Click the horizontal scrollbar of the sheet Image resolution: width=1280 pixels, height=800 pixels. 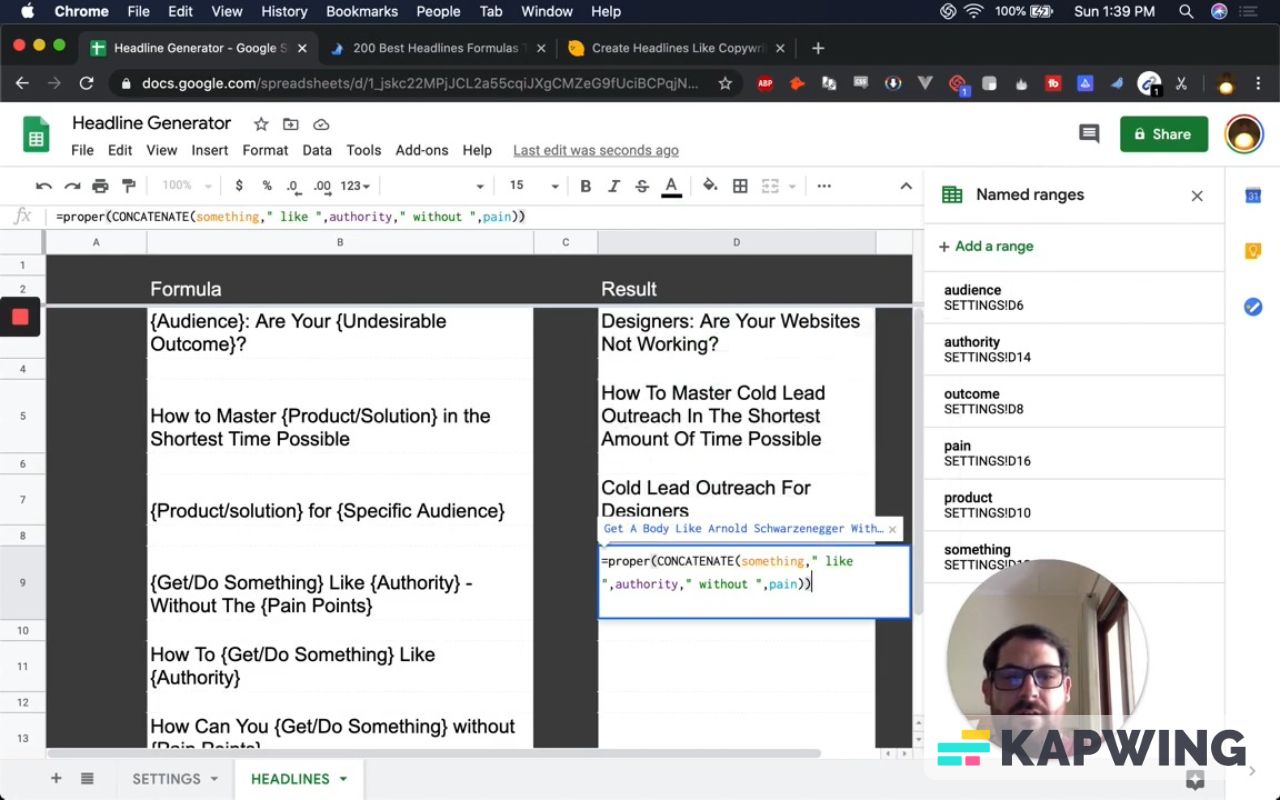coord(433,753)
